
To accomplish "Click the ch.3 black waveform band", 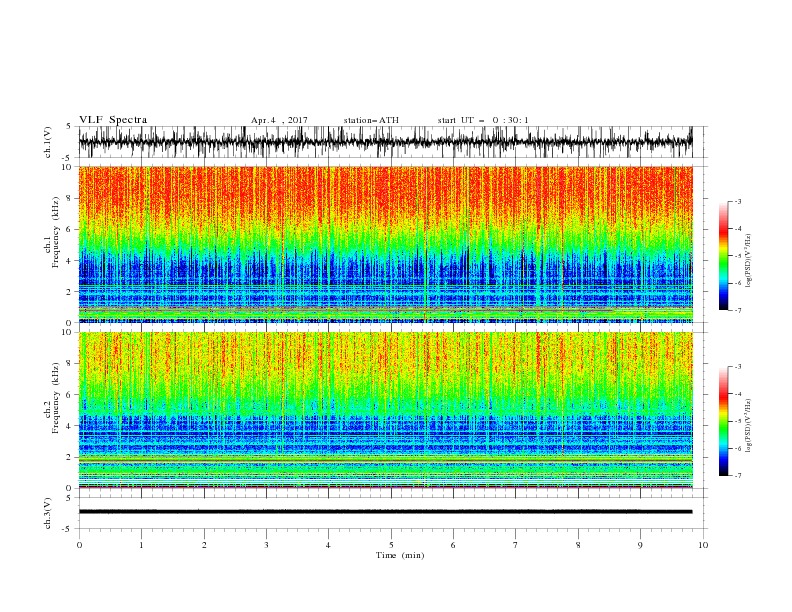I will point(385,512).
